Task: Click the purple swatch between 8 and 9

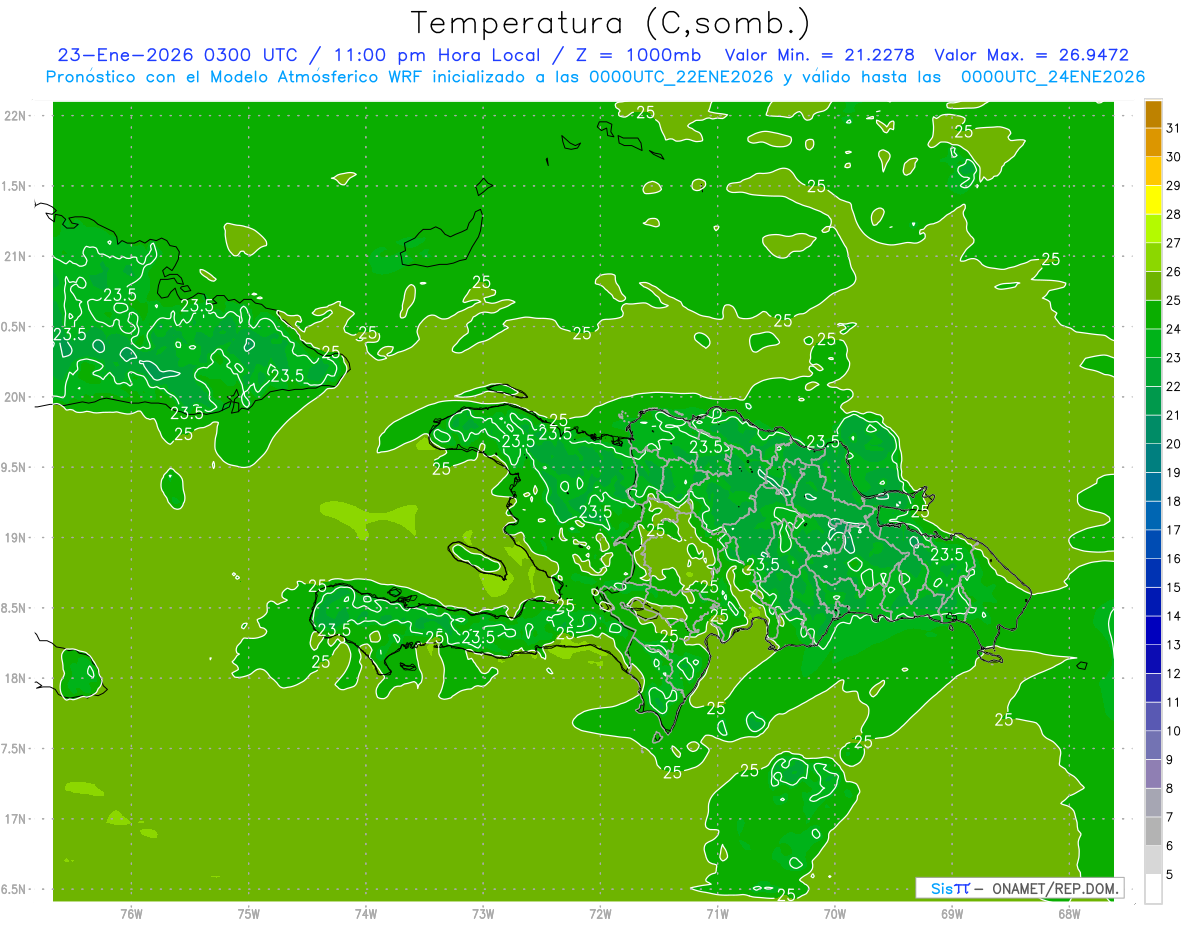Action: tap(1153, 774)
